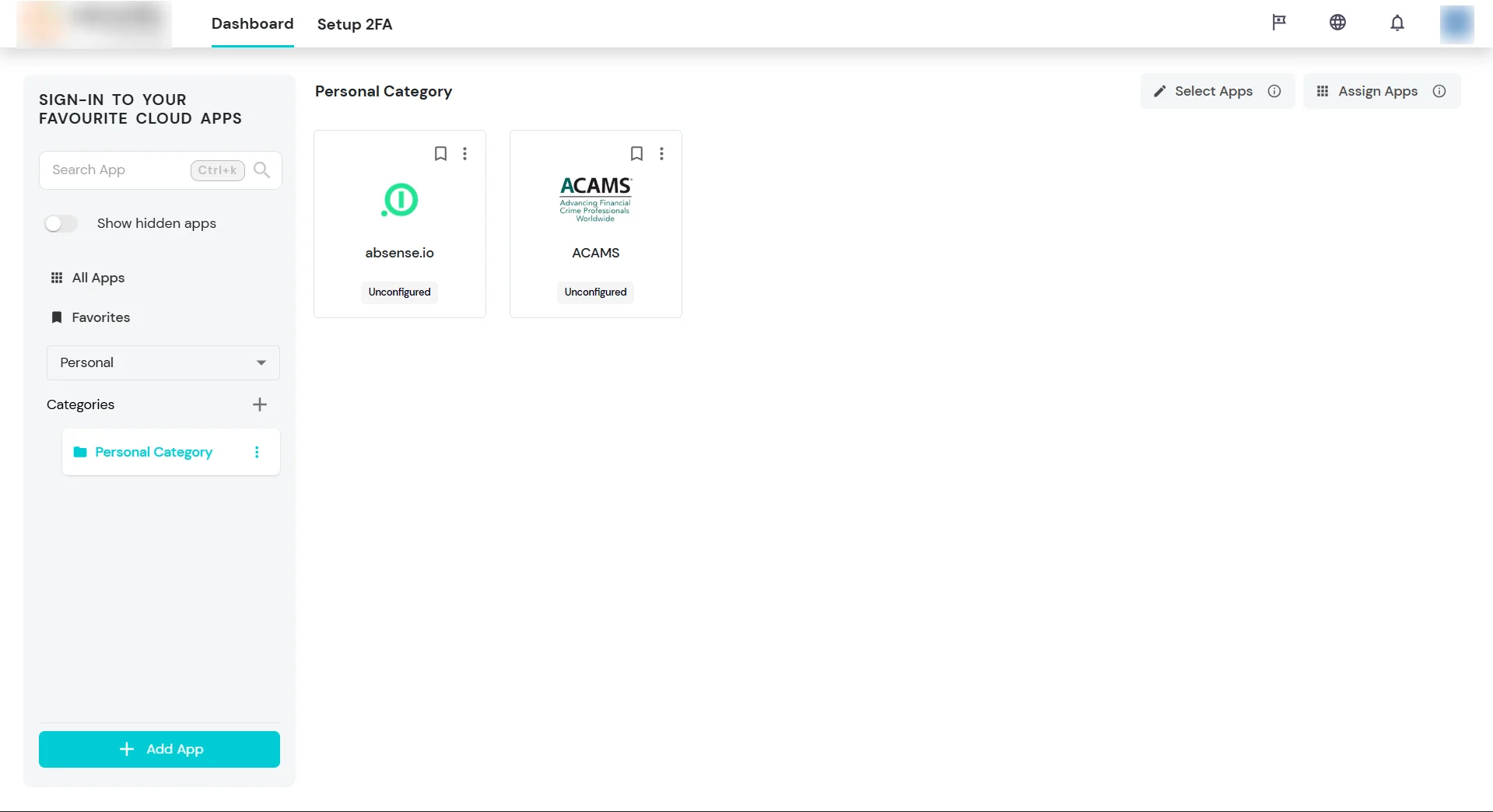
Task: Click the blurred company logo
Action: tap(94, 23)
